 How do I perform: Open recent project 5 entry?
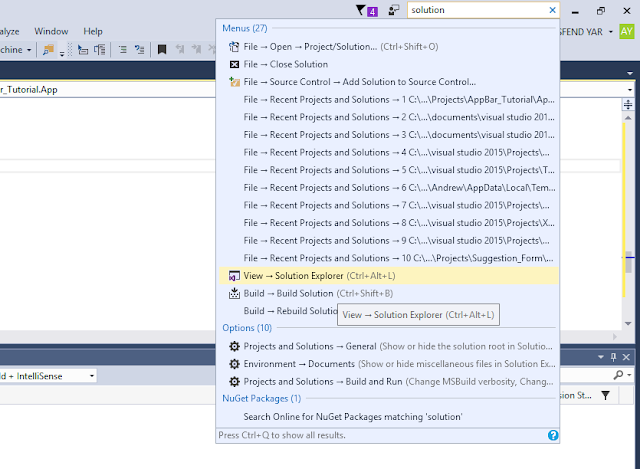pyautogui.click(x=389, y=170)
